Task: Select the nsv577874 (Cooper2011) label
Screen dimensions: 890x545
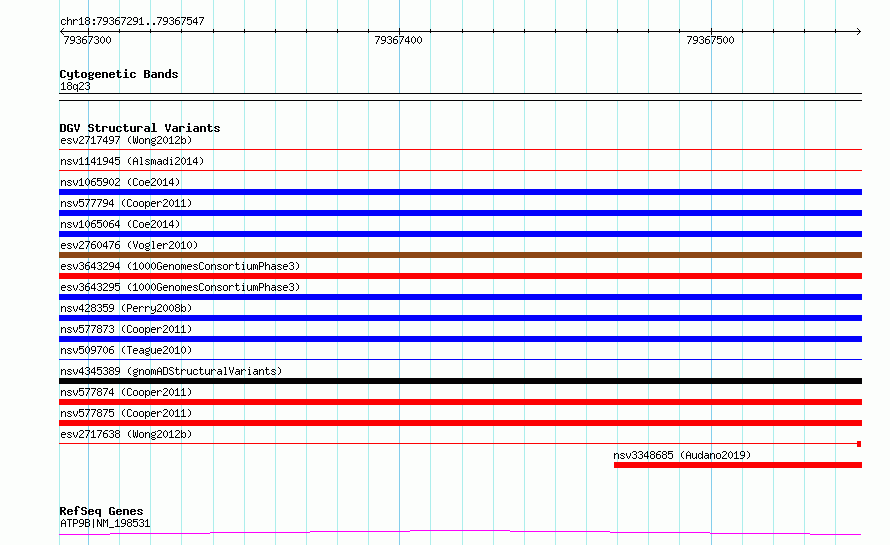Action: point(126,392)
